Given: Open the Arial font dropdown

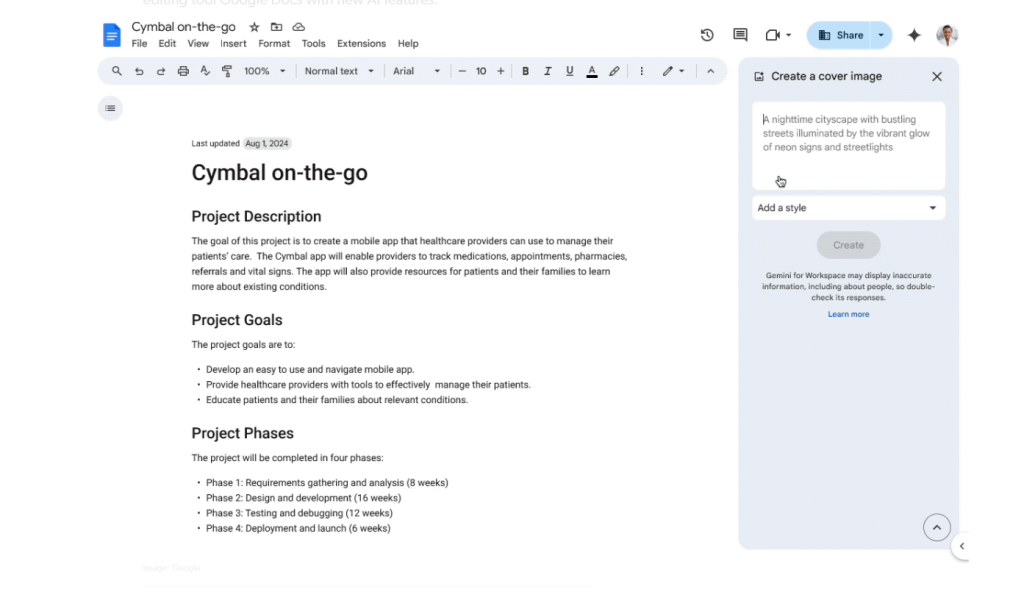Looking at the screenshot, I should click(x=414, y=71).
